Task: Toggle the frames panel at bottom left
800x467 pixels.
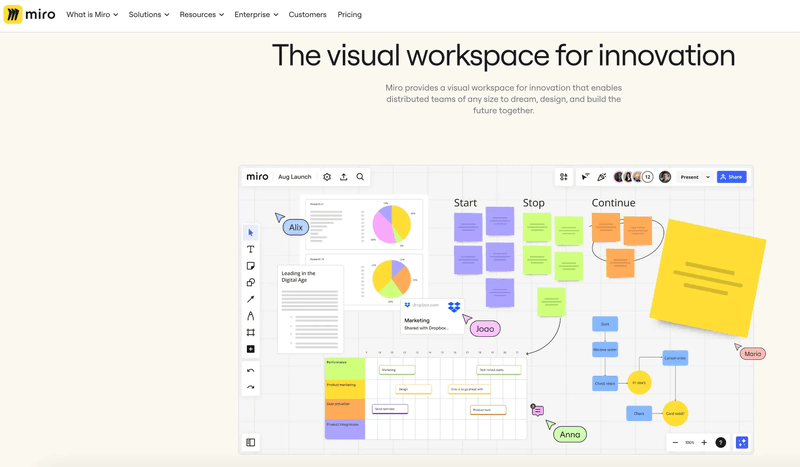Action: point(251,442)
